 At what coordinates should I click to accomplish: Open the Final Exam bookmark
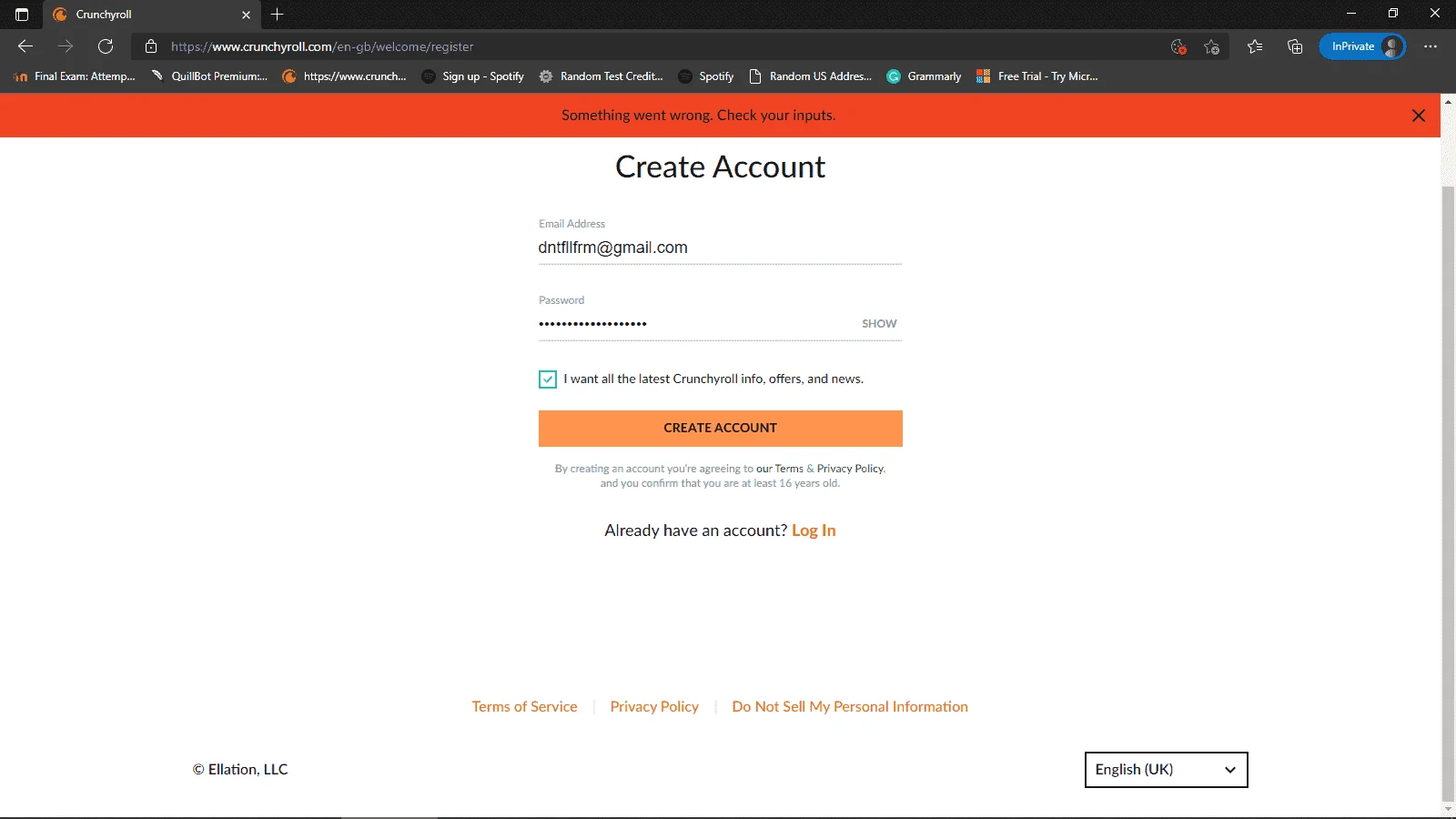[x=75, y=76]
